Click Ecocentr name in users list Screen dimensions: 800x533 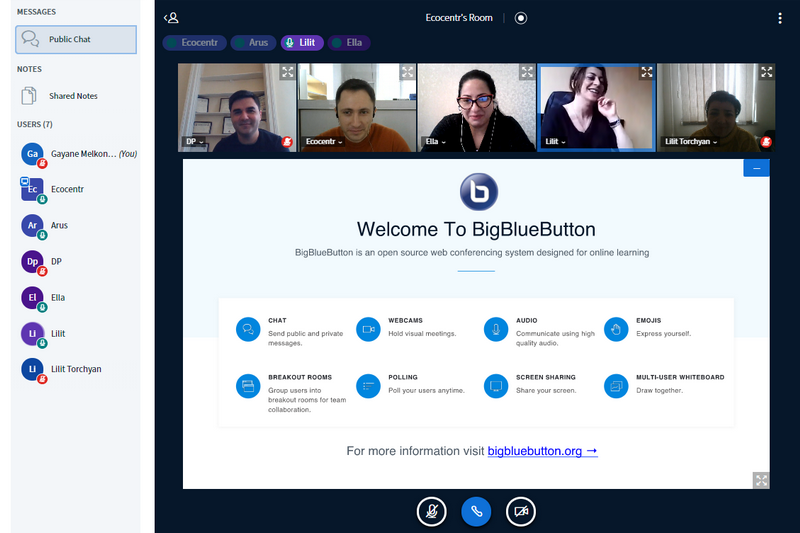point(67,189)
